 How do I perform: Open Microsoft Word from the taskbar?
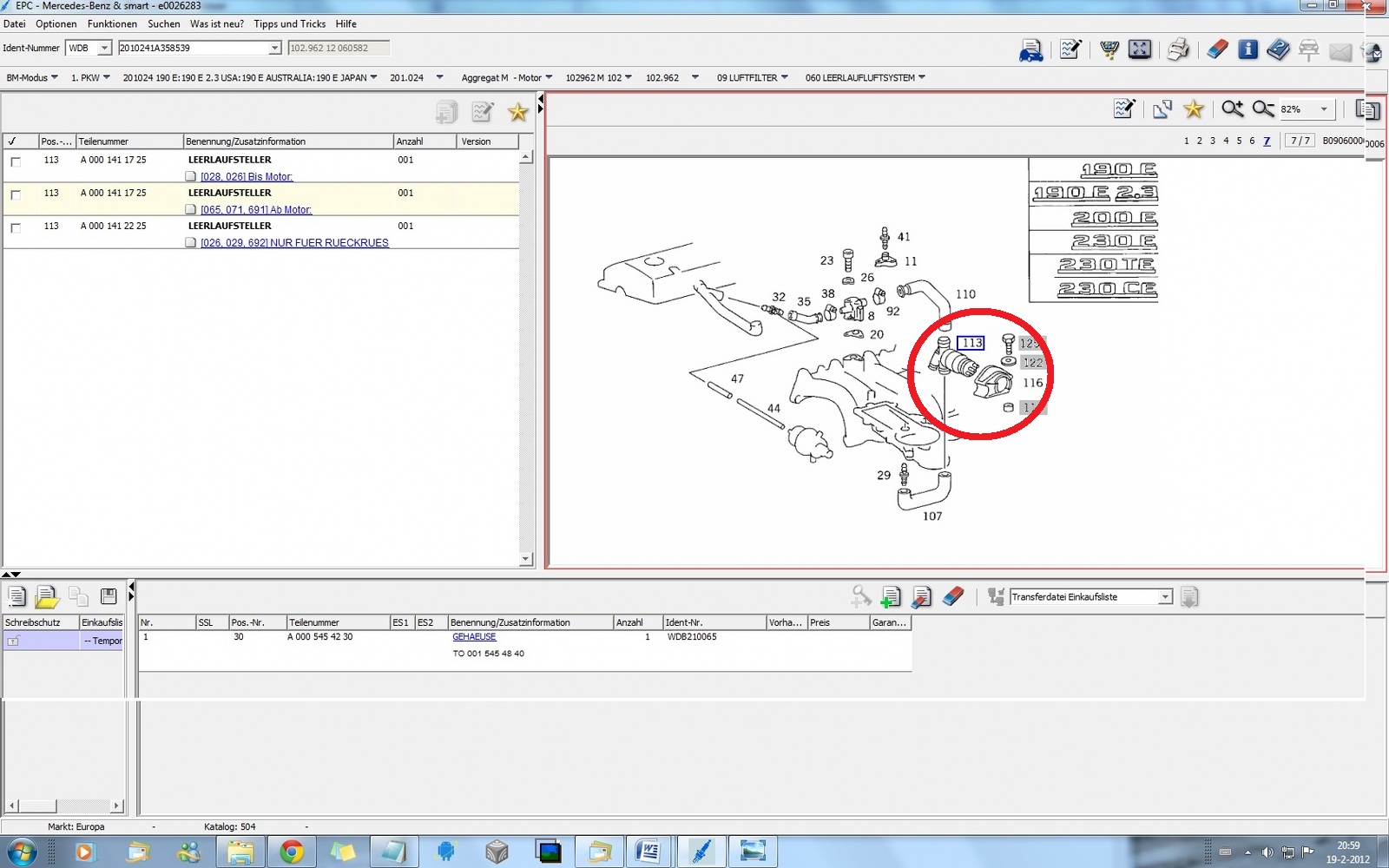point(648,852)
